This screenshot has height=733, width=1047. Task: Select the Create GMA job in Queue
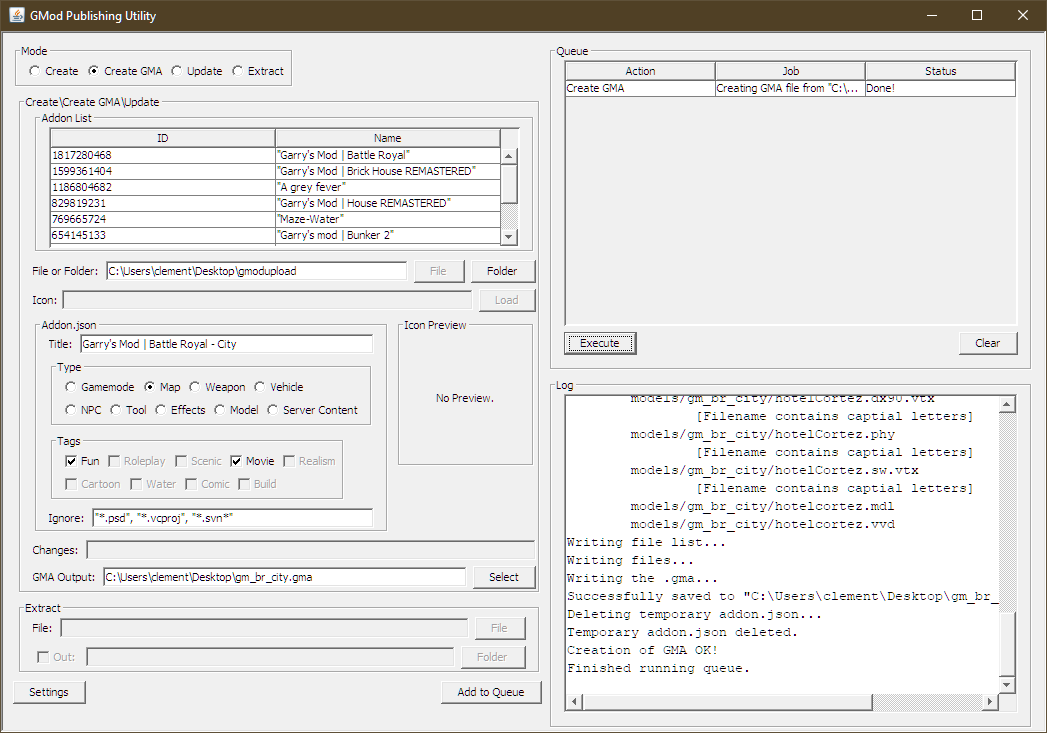click(x=791, y=88)
